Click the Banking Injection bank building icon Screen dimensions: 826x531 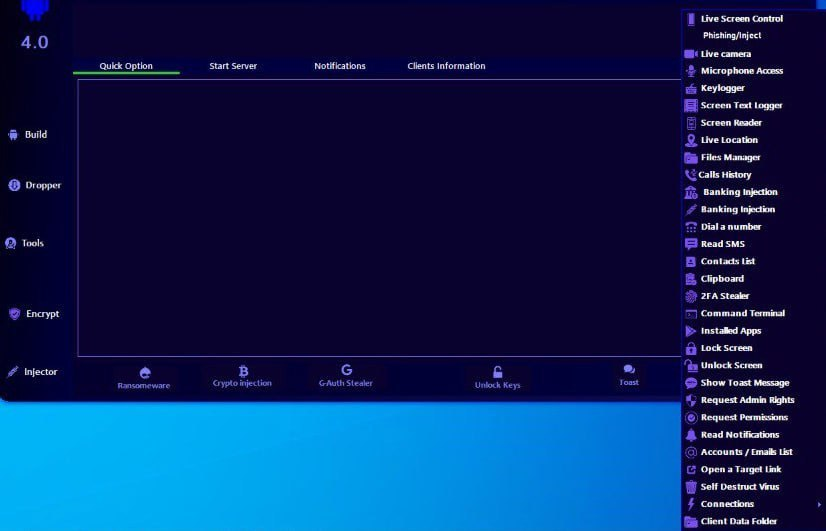(x=691, y=193)
